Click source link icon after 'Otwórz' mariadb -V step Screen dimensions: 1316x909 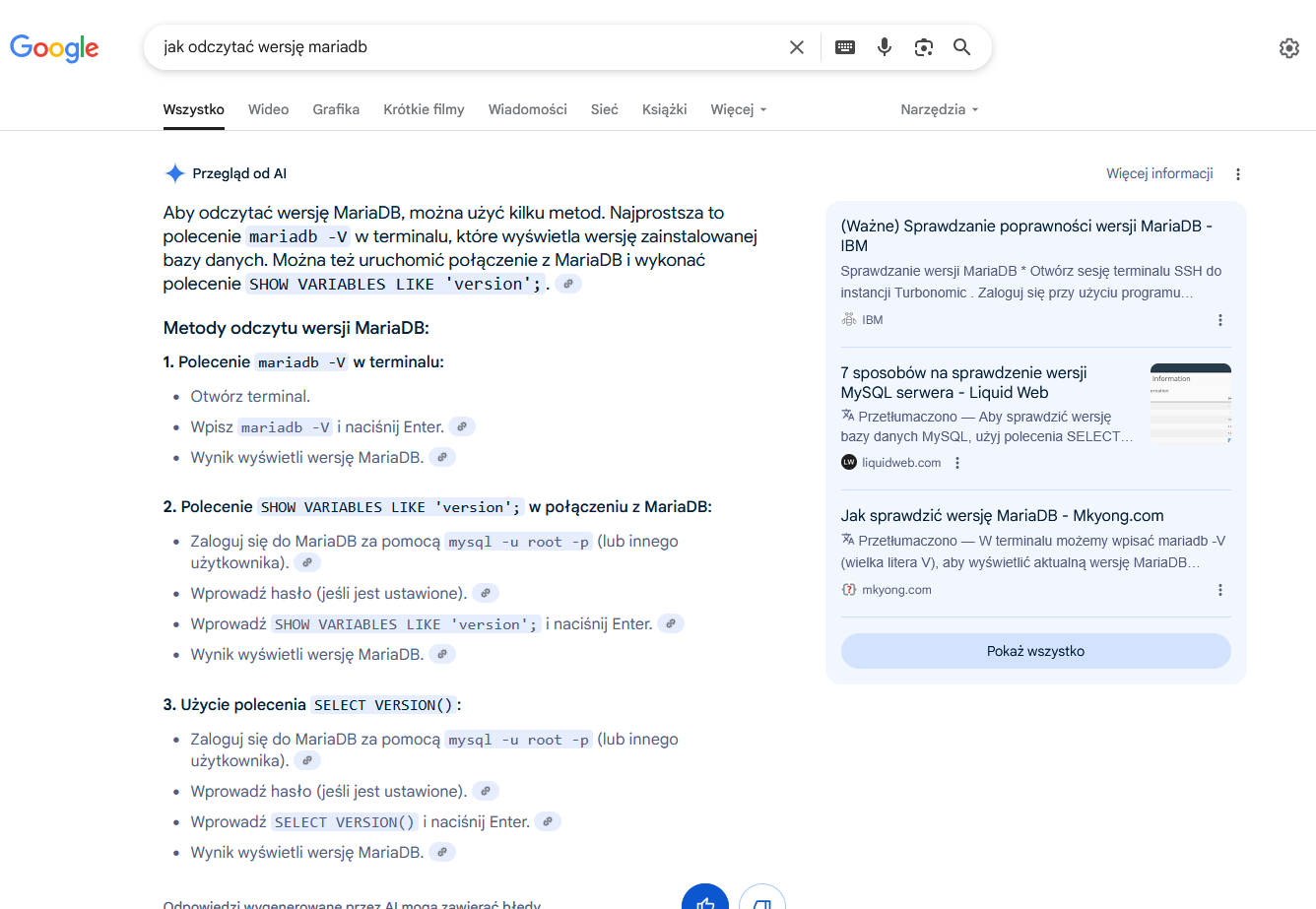pyautogui.click(x=462, y=426)
